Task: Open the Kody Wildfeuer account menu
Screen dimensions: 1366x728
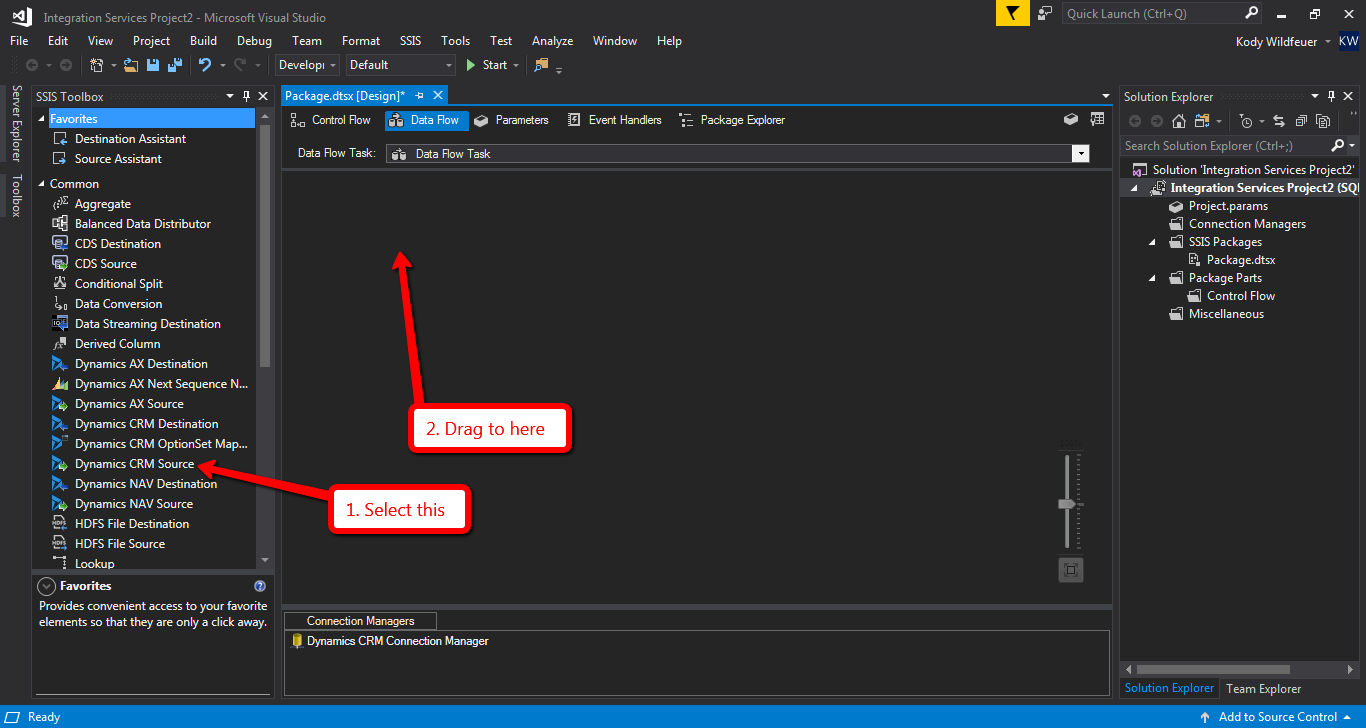Action: [1283, 41]
